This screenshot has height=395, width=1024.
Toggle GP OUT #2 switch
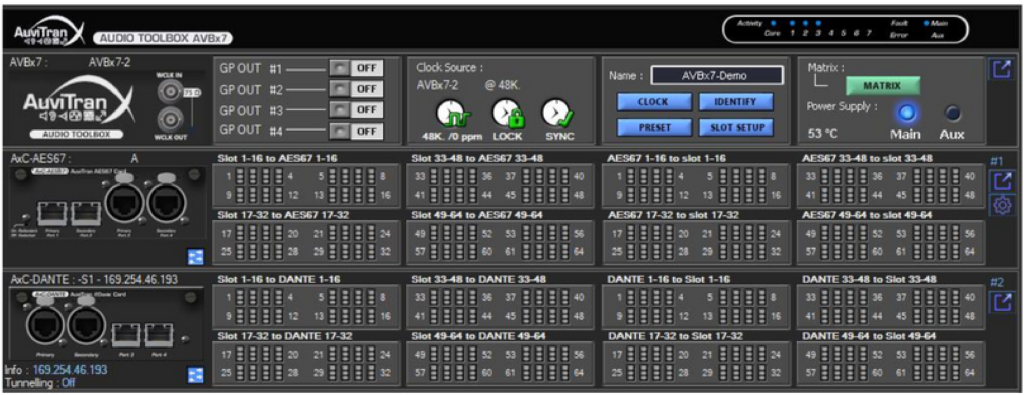(356, 89)
